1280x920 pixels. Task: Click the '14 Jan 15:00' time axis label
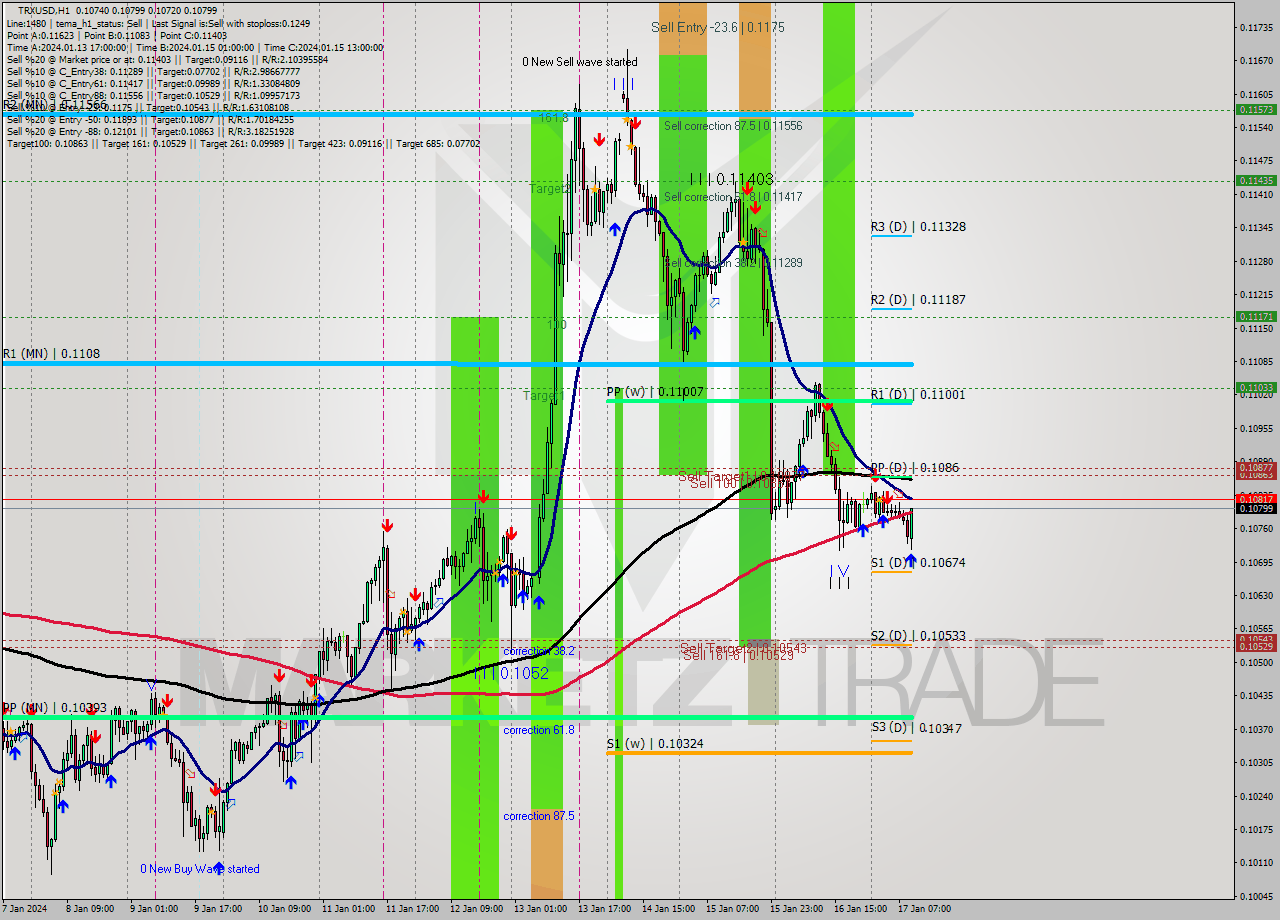coord(668,909)
